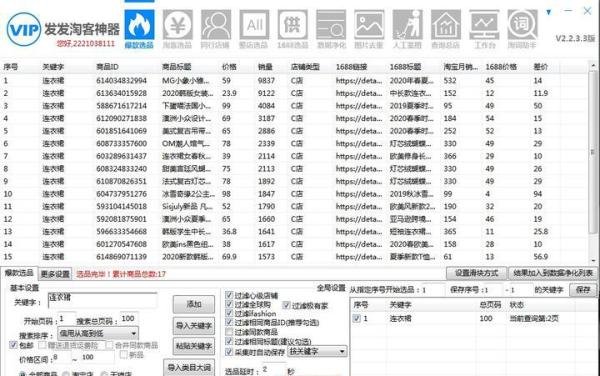Sort by the 销量 column header
The height and width of the screenshot is (376, 600).
point(265,67)
